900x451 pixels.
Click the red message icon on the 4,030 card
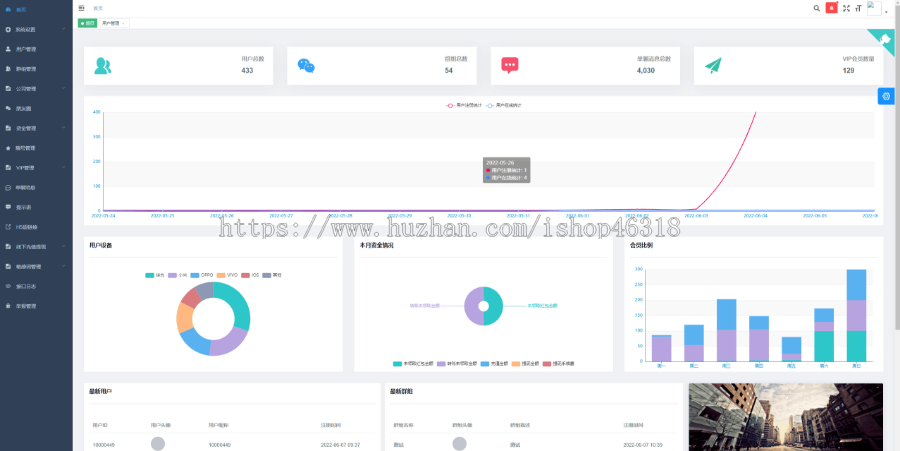click(510, 65)
